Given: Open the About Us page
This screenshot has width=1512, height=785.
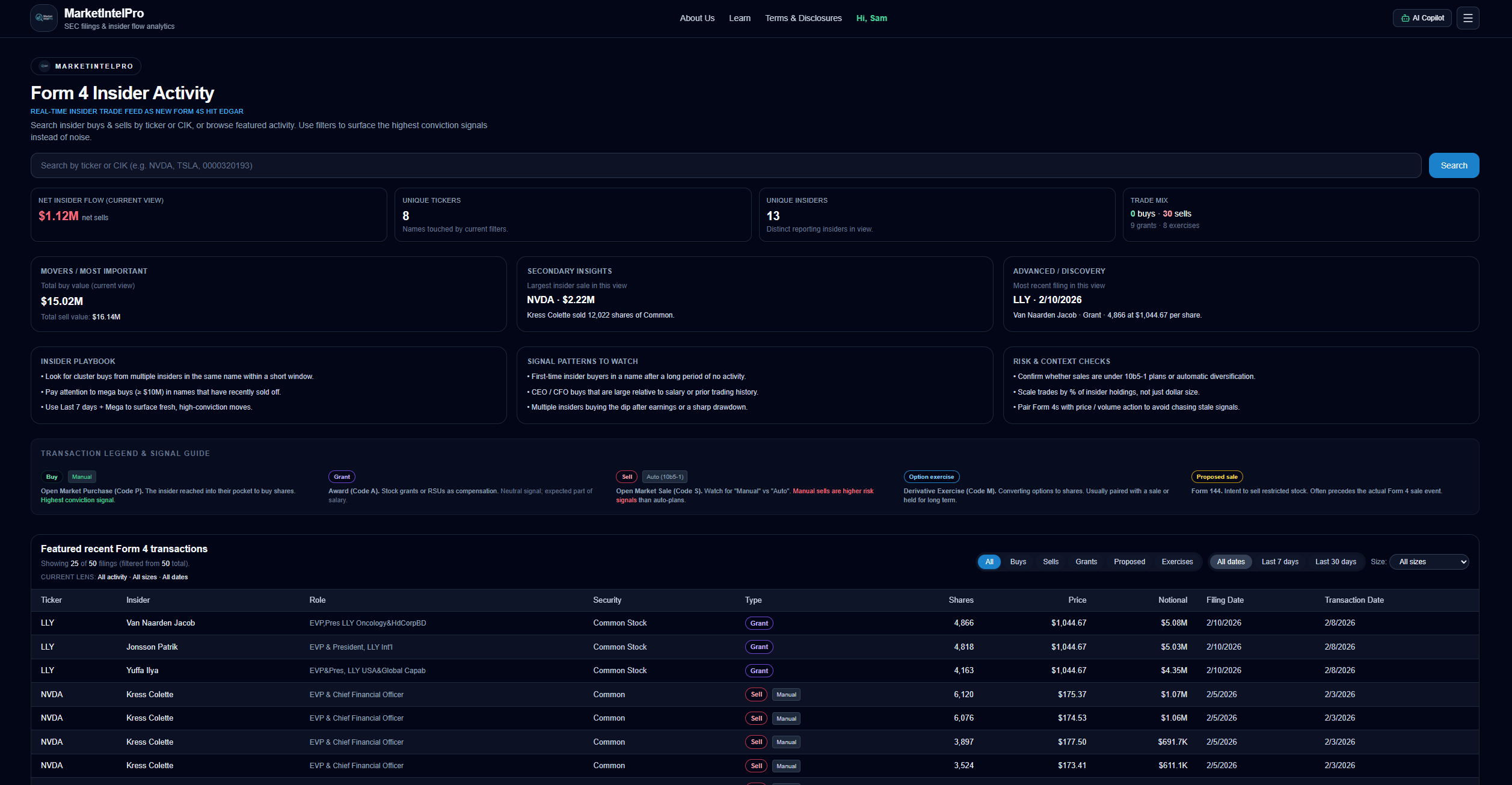Looking at the screenshot, I should click(696, 18).
